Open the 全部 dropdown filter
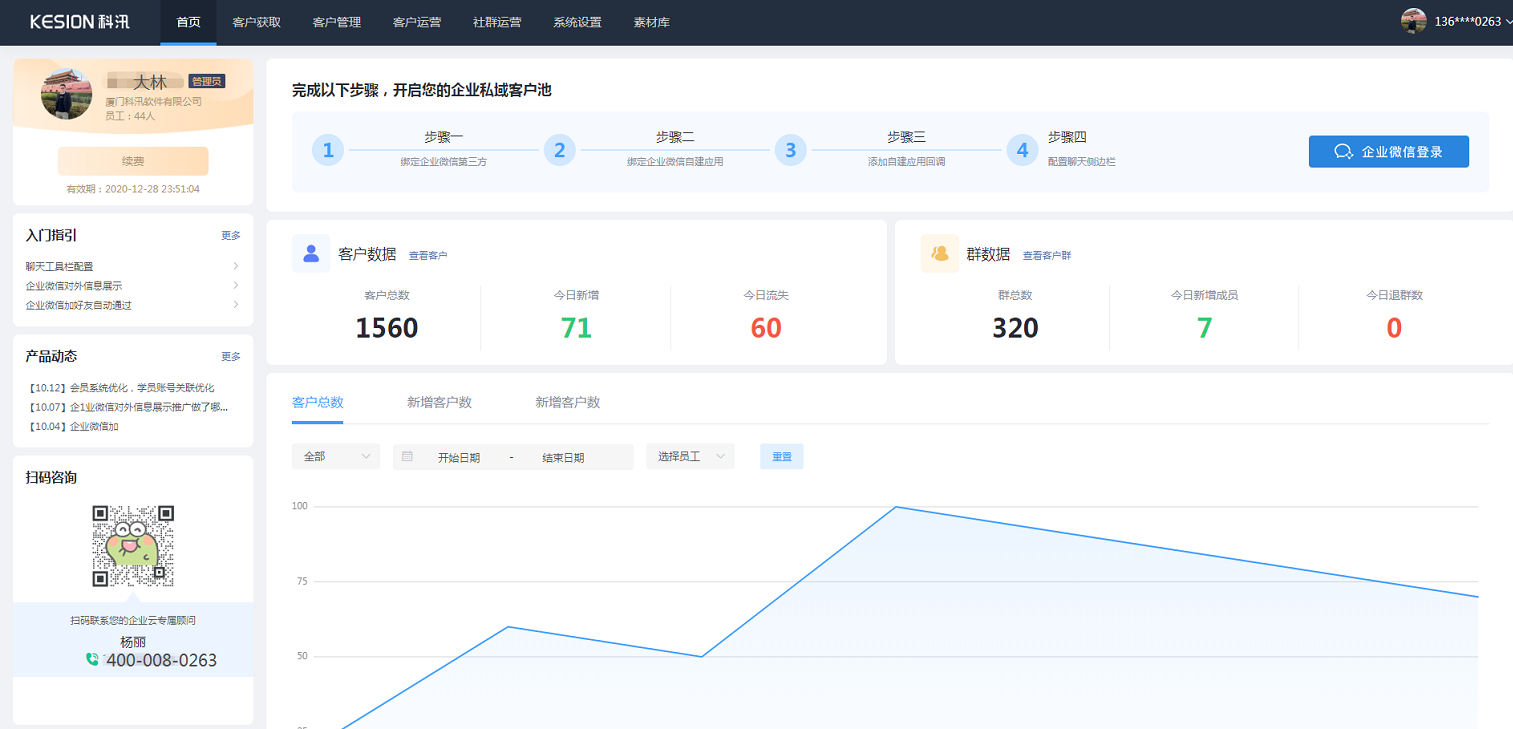This screenshot has height=729, width=1513. click(x=336, y=456)
